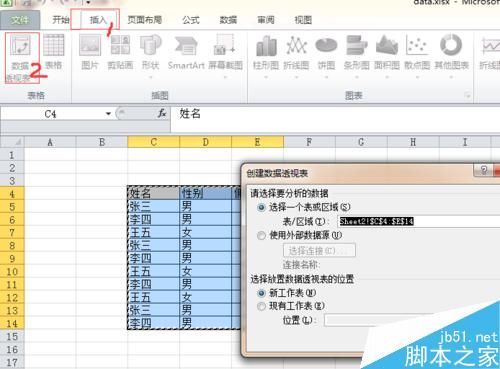Open the 剪贴画 clip art tool
This screenshot has height=369, width=500.
120,52
